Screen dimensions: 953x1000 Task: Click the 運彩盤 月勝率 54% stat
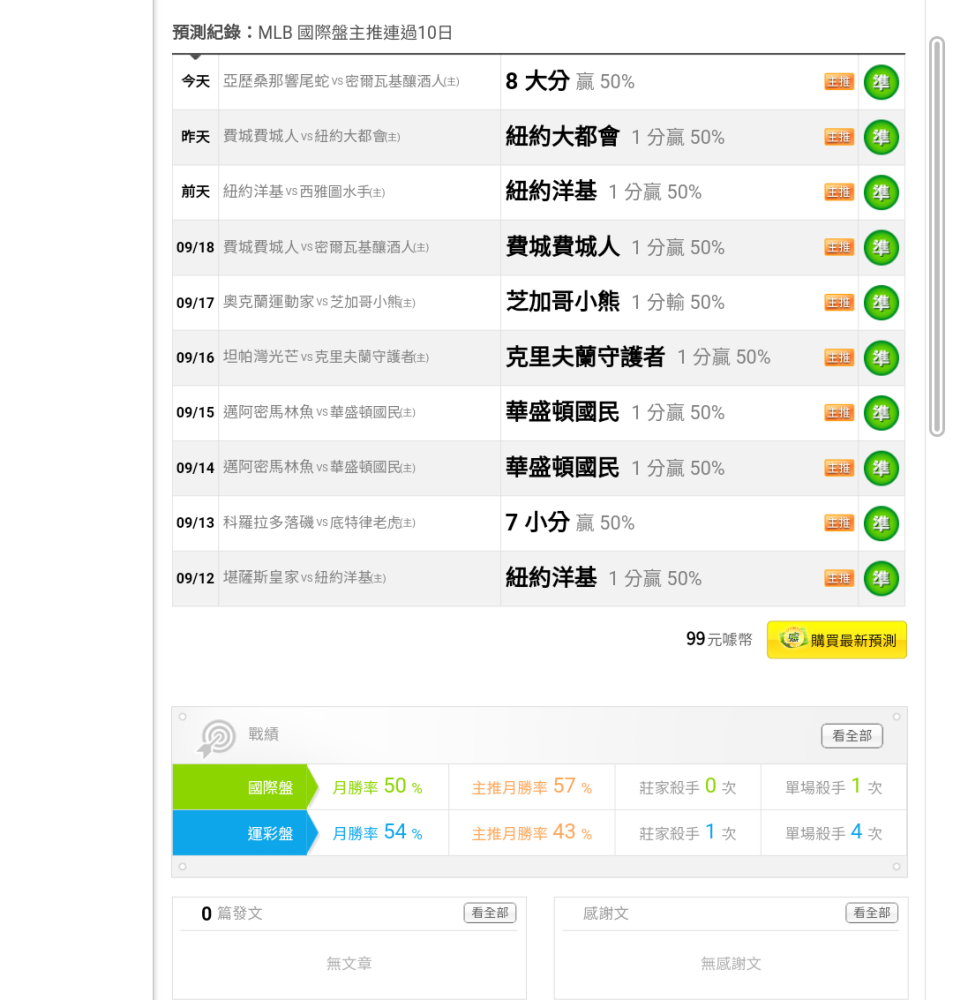(378, 832)
